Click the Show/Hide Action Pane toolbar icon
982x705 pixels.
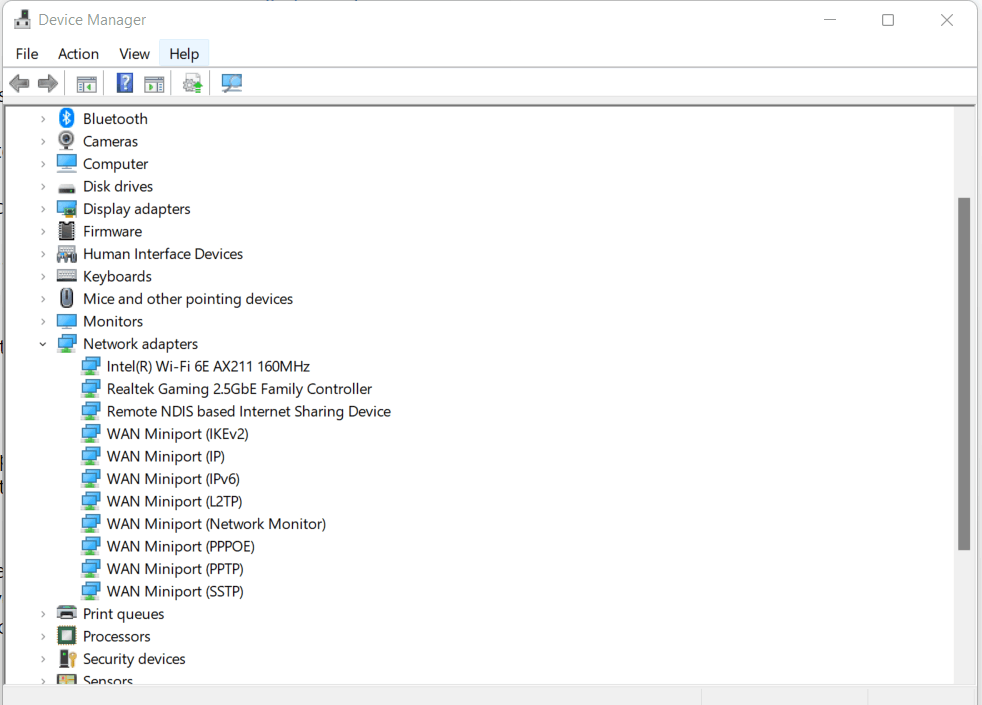(154, 84)
